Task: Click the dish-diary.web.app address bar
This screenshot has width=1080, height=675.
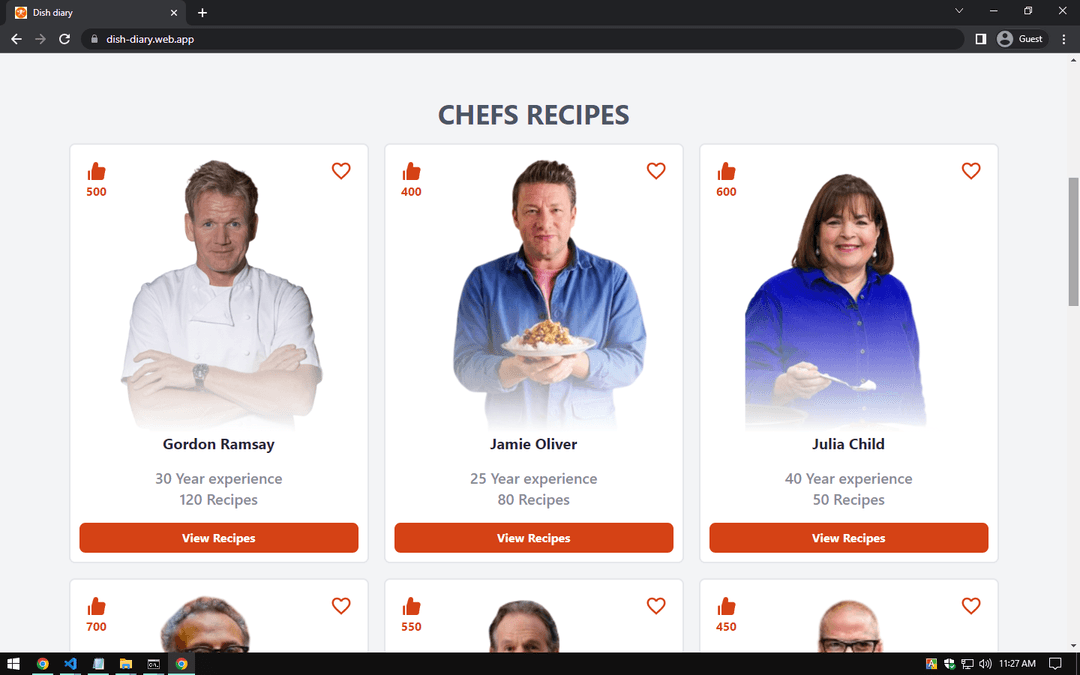Action: click(522, 39)
